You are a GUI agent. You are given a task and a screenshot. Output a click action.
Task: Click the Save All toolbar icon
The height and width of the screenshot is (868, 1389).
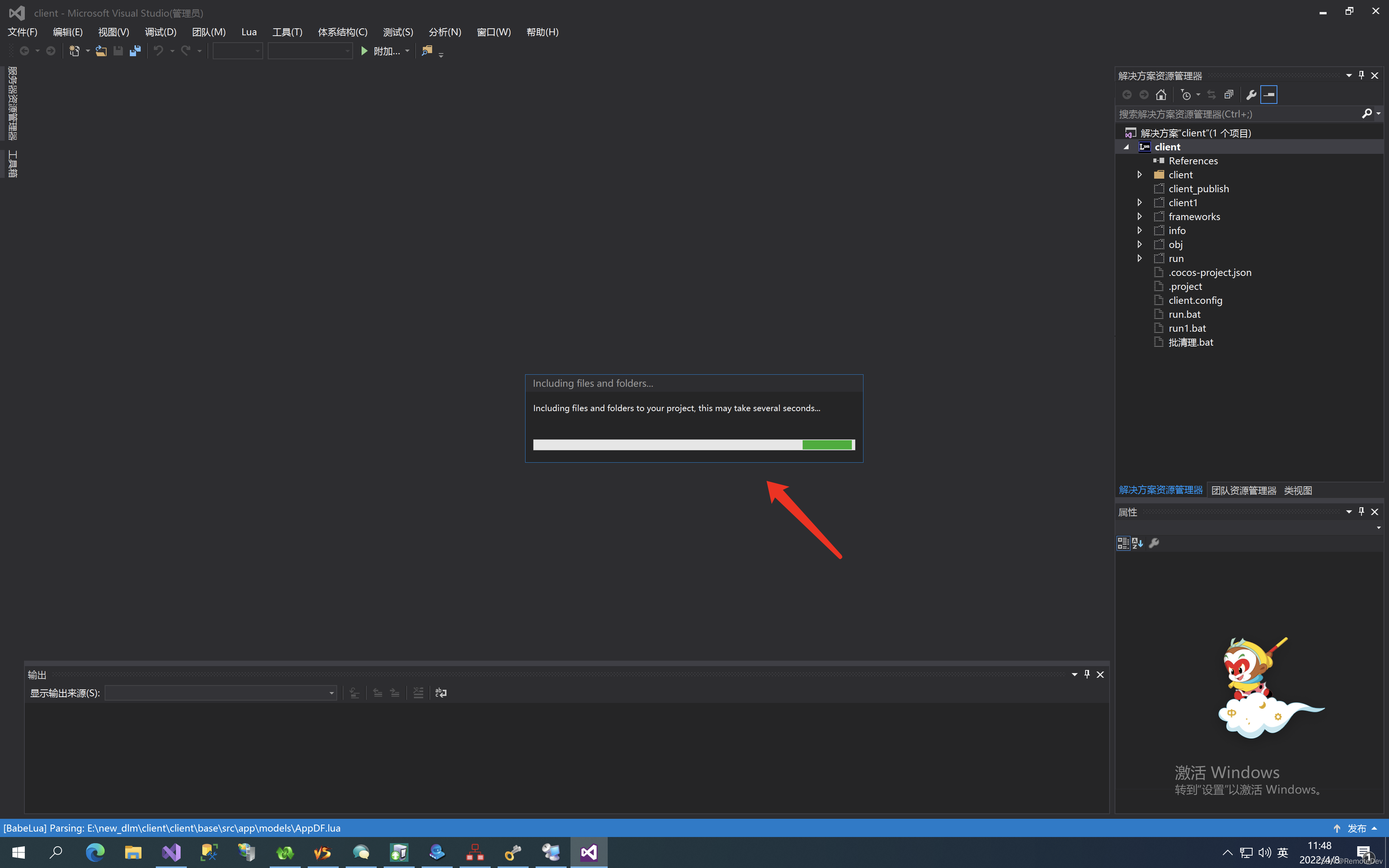[135, 51]
